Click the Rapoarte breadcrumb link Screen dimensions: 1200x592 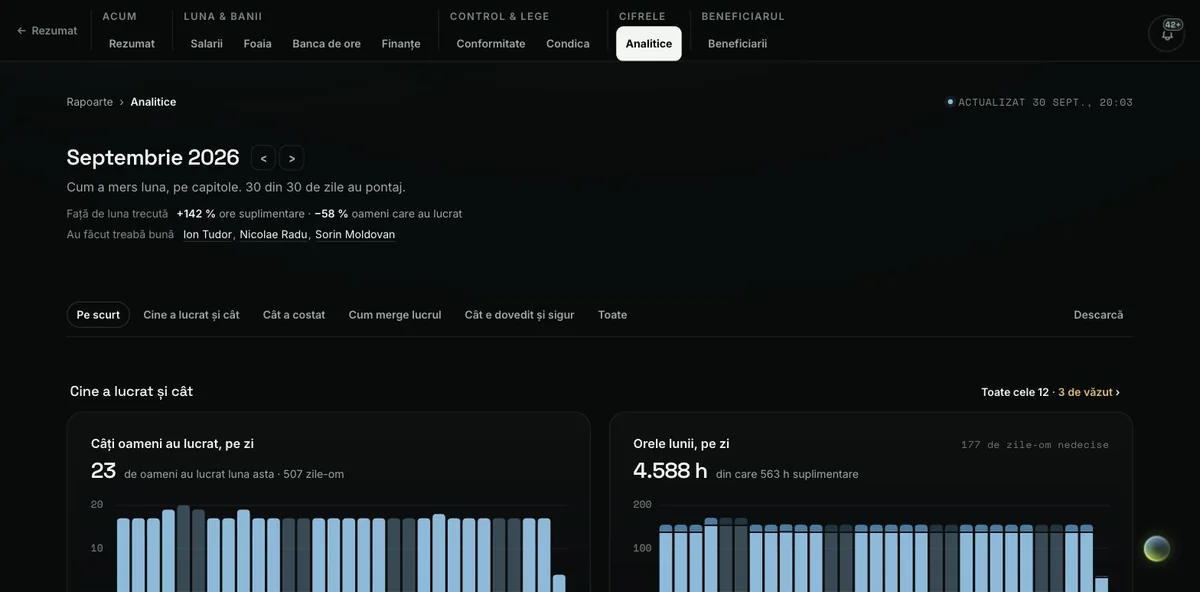coord(90,102)
